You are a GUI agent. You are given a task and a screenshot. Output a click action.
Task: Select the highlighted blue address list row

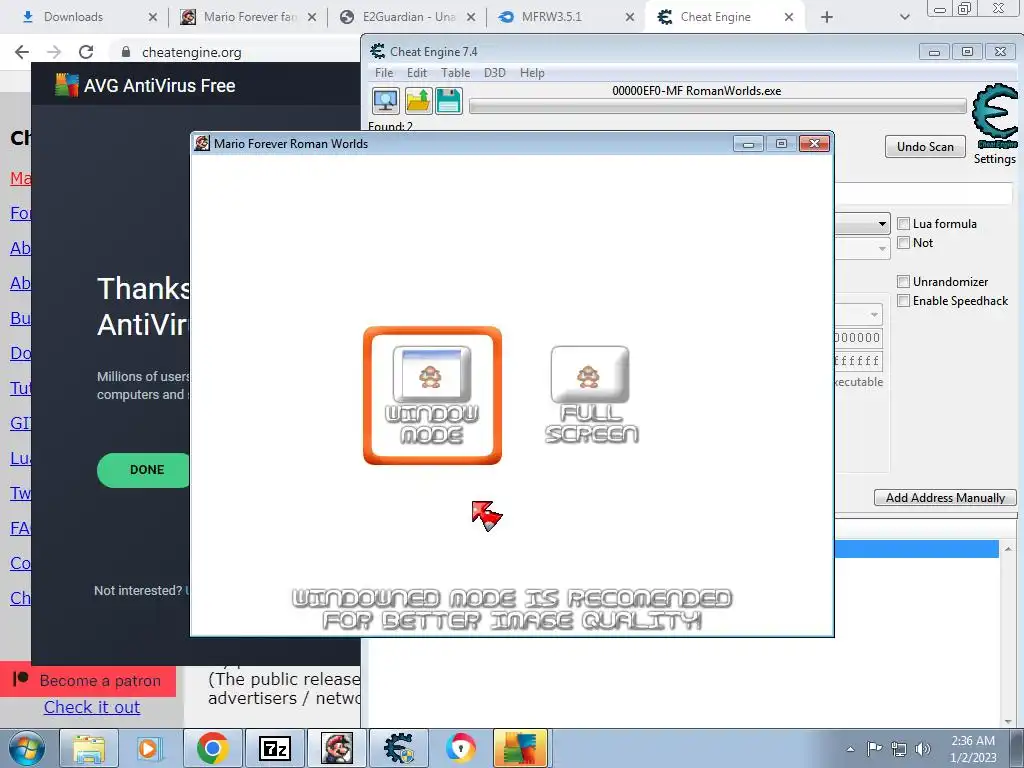916,549
